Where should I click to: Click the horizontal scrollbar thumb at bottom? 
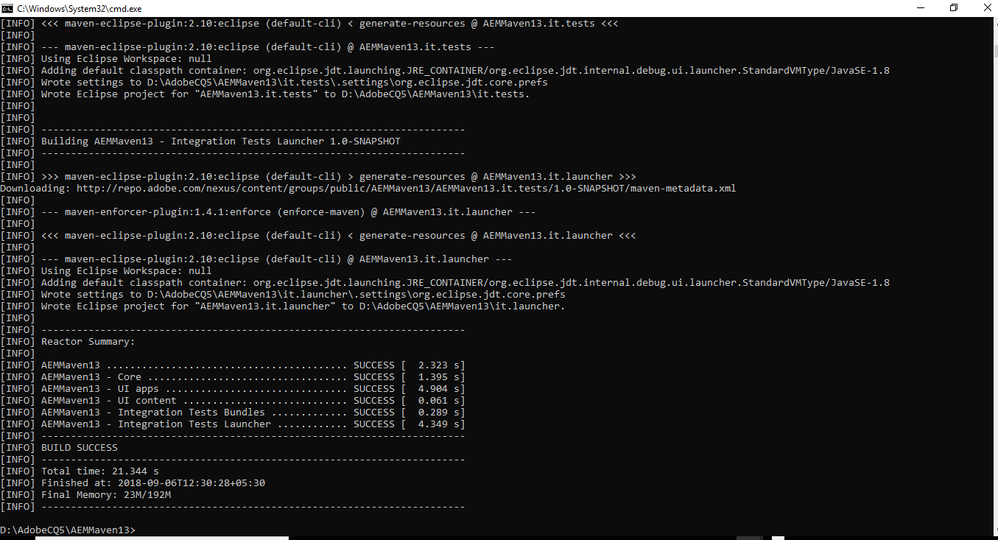(162, 538)
